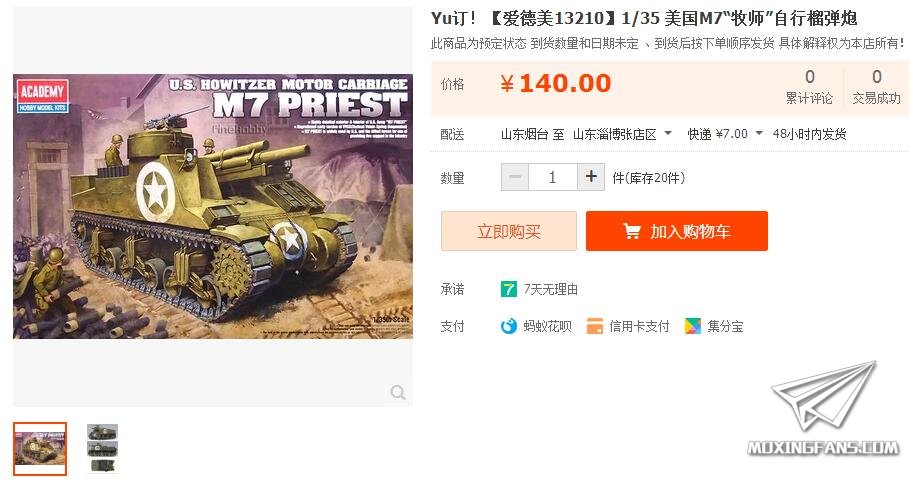Click the shopping cart icon in add-to-cart button

point(631,231)
